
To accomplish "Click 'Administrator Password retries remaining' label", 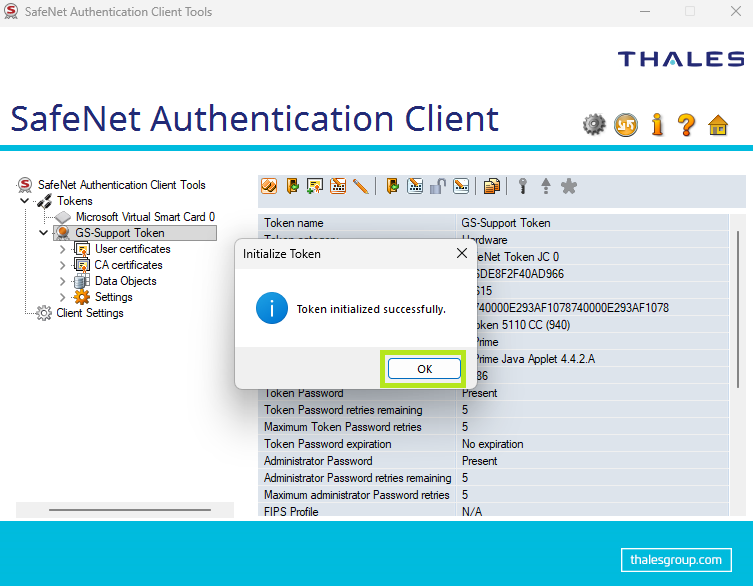I will [356, 478].
